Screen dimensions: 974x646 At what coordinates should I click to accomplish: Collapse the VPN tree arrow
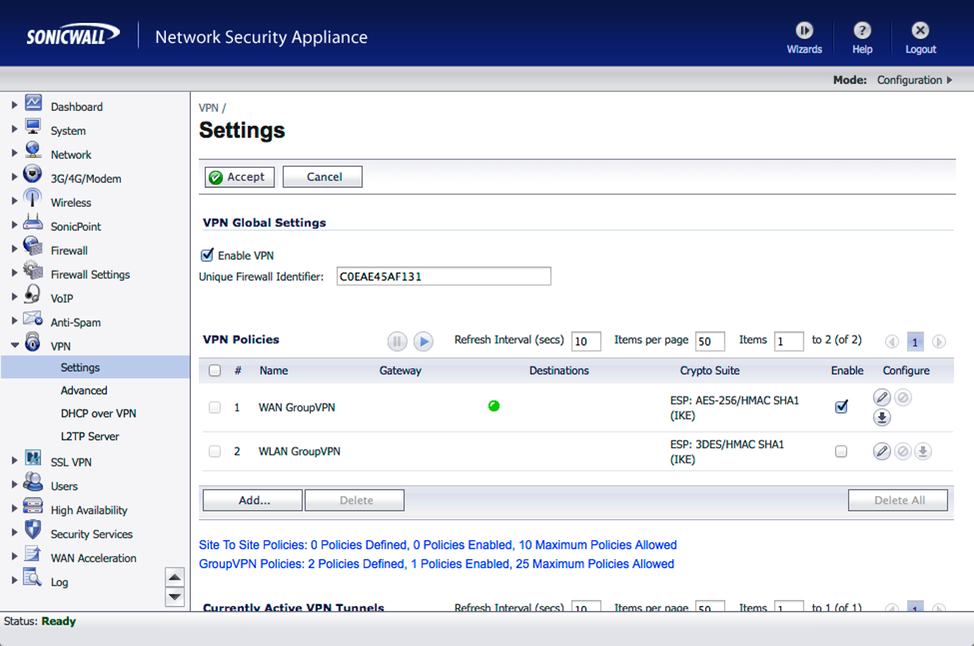point(14,345)
